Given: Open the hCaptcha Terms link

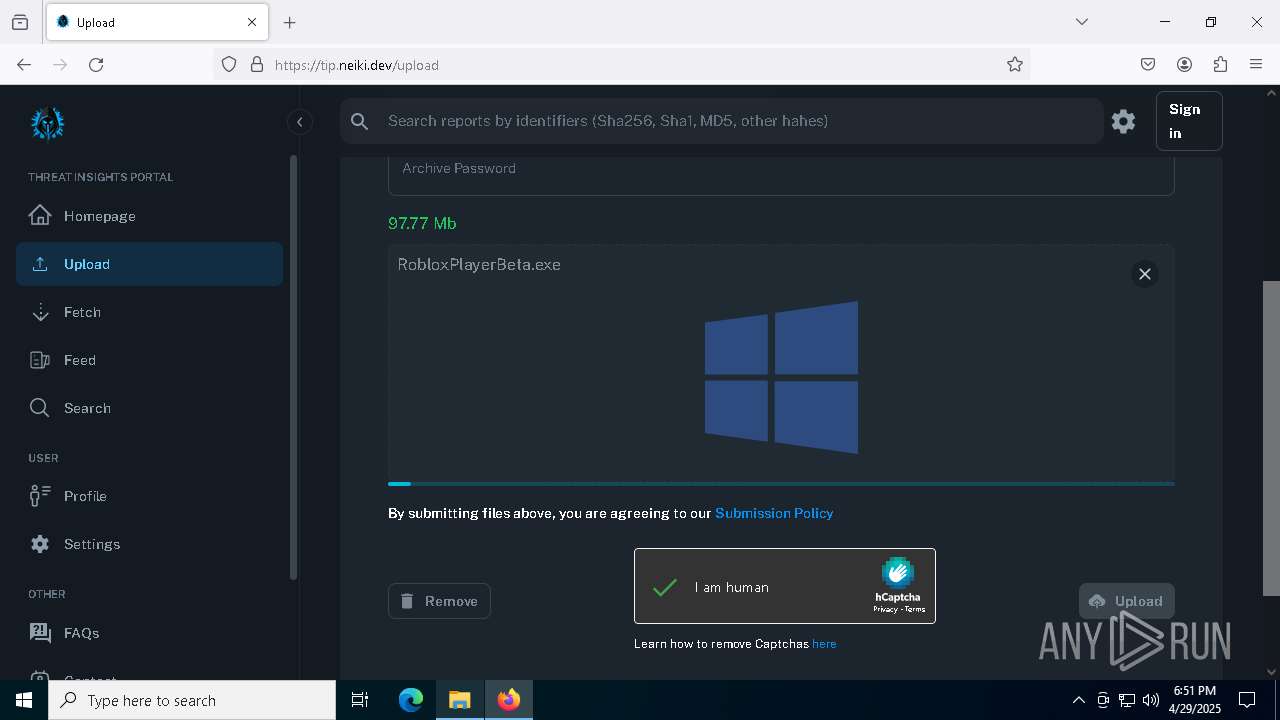Looking at the screenshot, I should tap(915, 609).
